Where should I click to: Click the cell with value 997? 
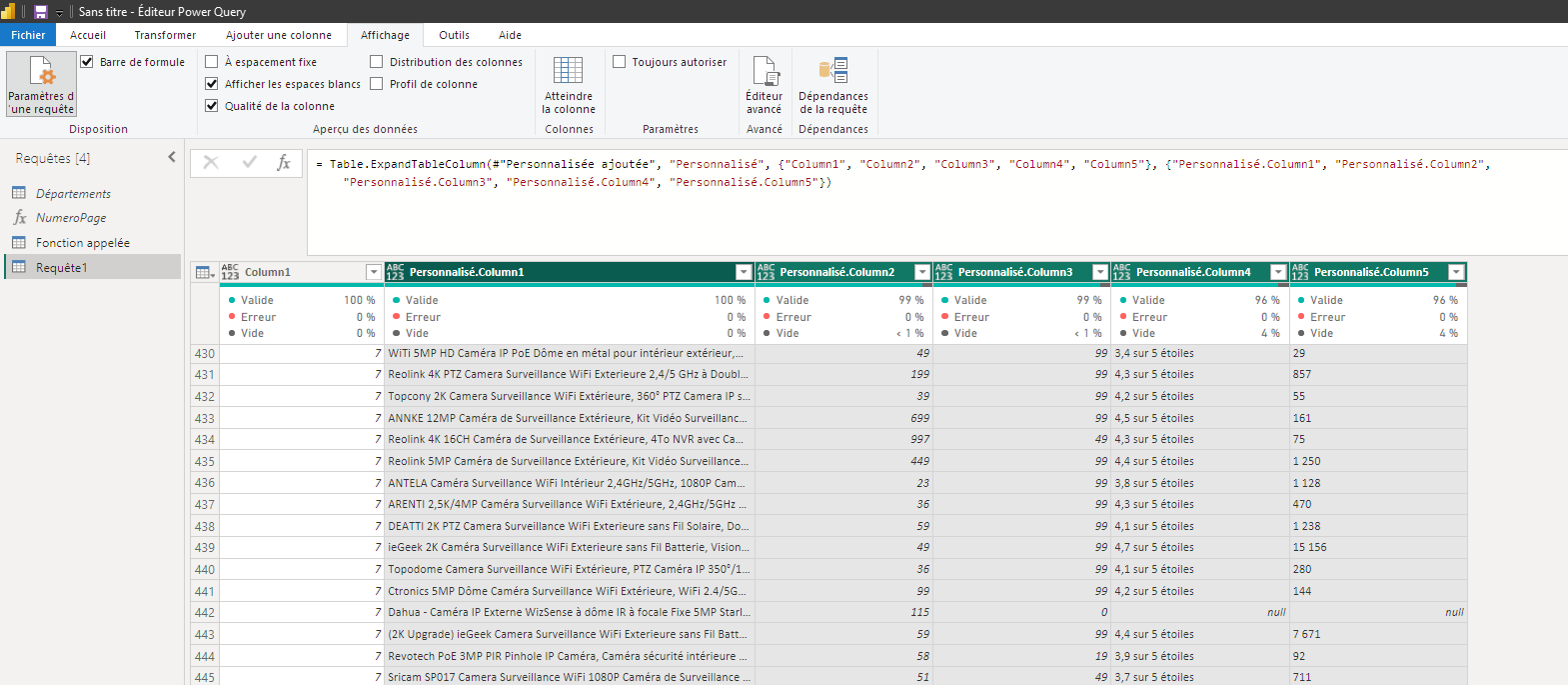(843, 439)
